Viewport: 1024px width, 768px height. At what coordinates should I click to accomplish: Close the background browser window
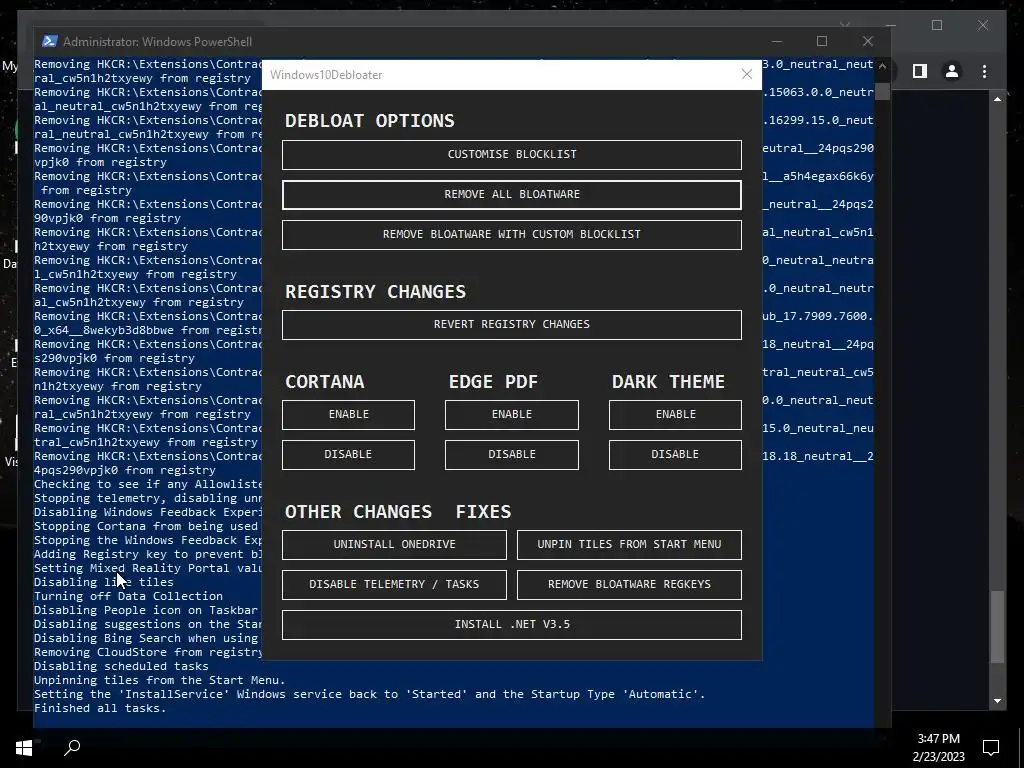pos(982,25)
